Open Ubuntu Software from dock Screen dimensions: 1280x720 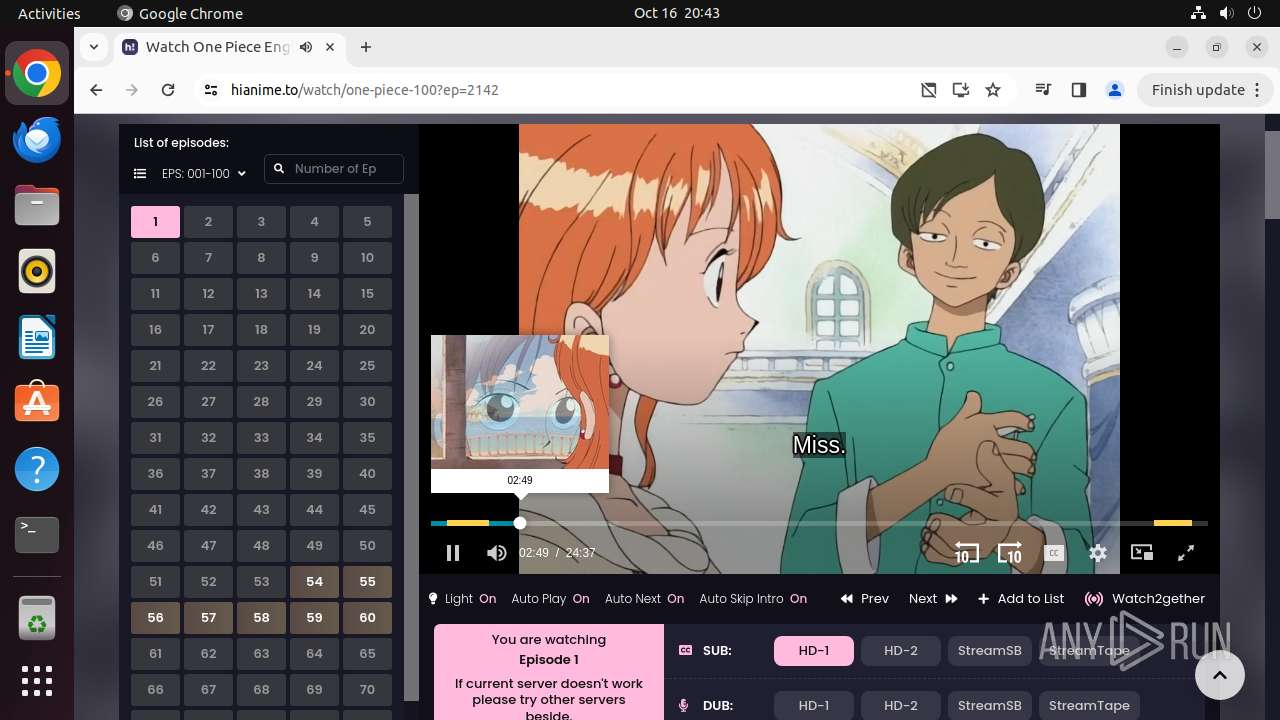coord(37,403)
